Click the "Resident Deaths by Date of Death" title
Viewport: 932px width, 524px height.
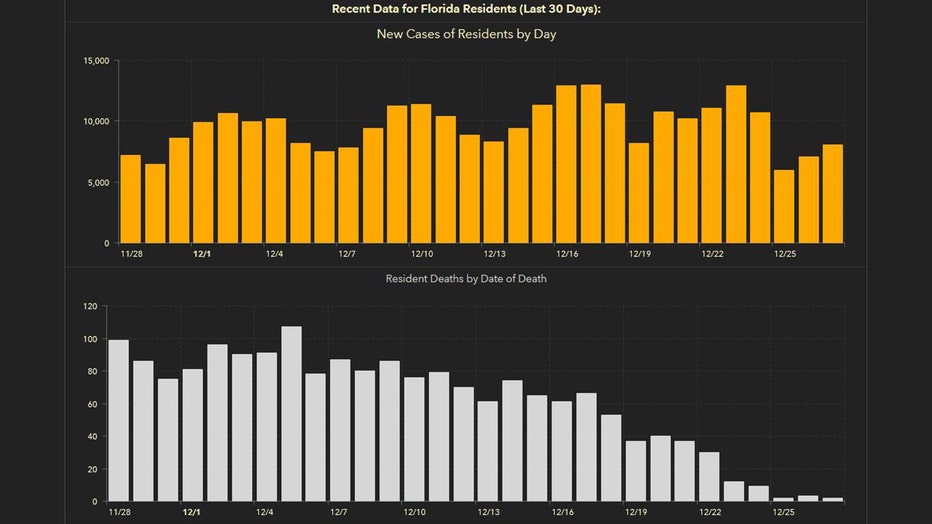click(x=466, y=279)
